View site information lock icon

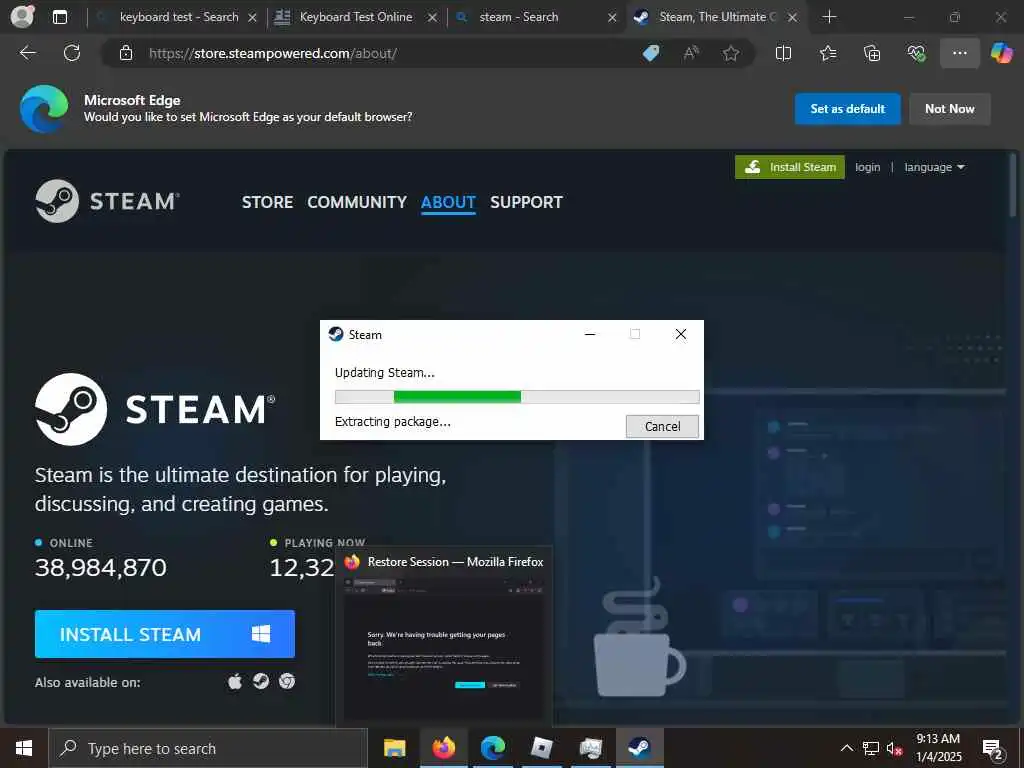point(126,54)
